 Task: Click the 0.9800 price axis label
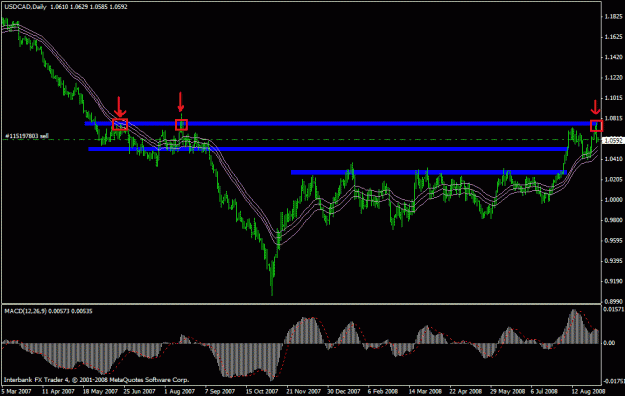[613, 220]
